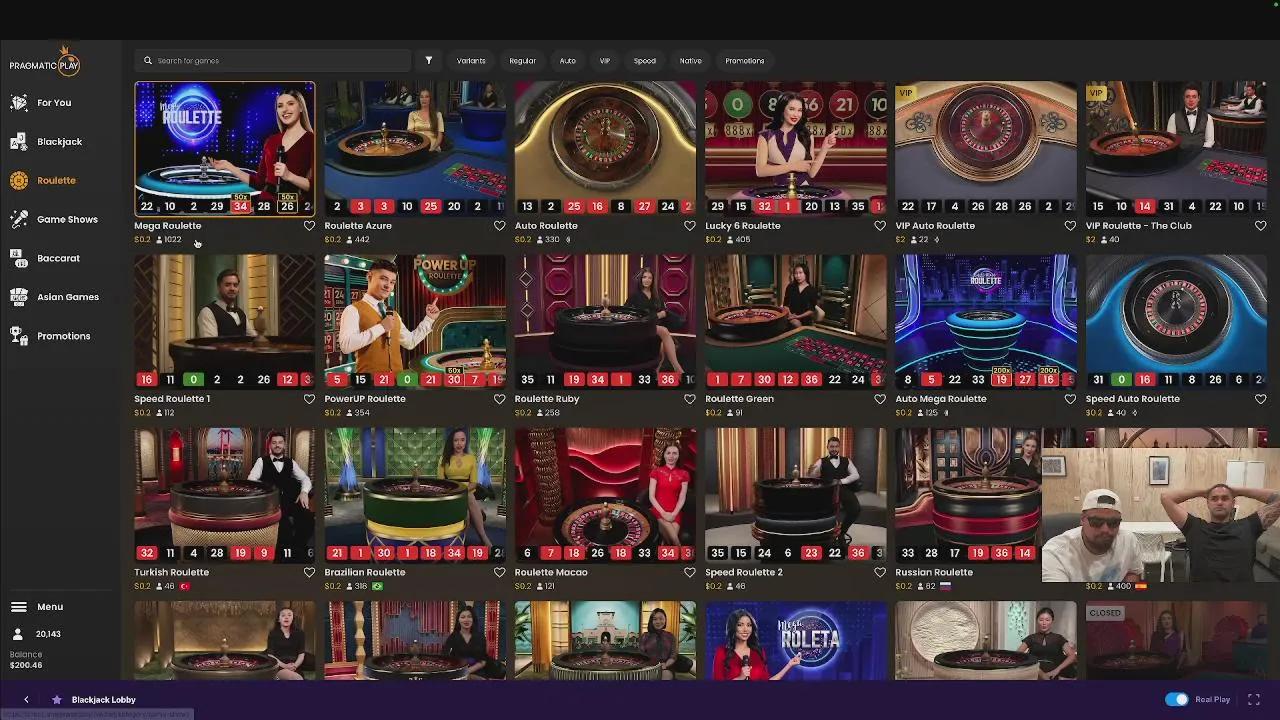Screen dimensions: 1280x720
Task: Click the VIP filter button
Action: coord(605,61)
